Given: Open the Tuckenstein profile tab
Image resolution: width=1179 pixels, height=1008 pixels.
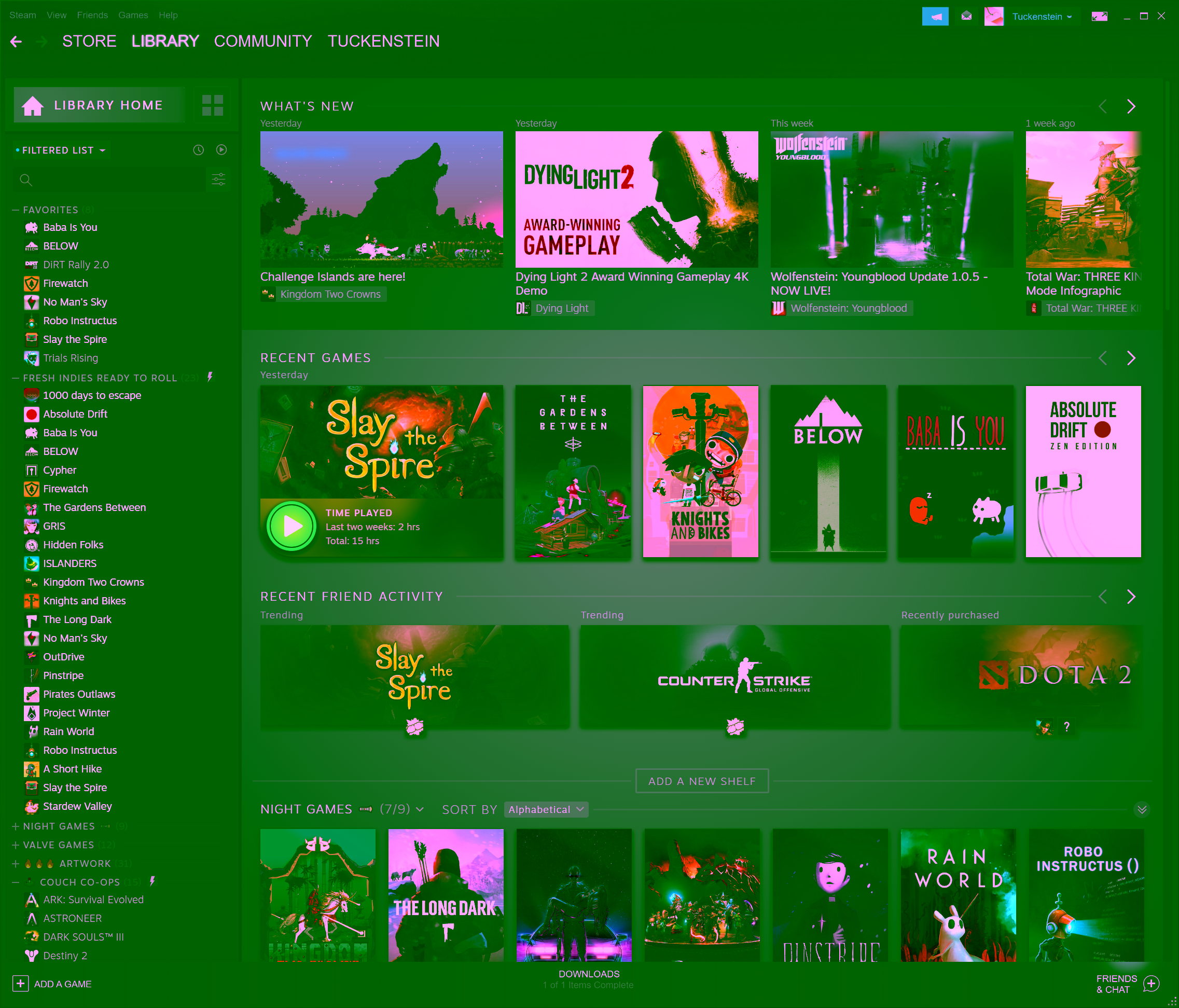Looking at the screenshot, I should click(x=383, y=41).
